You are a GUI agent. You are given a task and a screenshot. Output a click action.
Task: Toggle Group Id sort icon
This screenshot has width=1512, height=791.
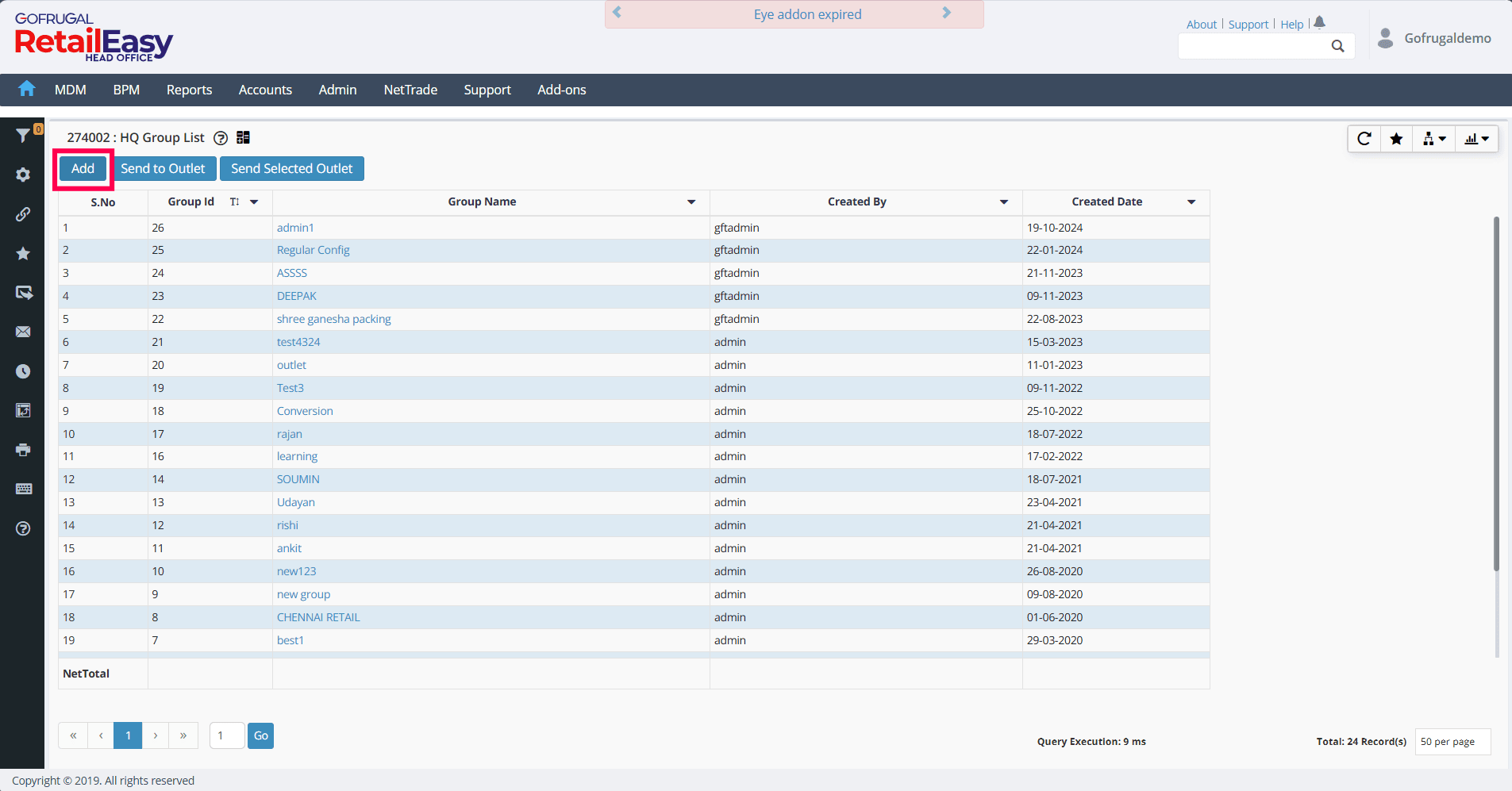[x=234, y=202]
